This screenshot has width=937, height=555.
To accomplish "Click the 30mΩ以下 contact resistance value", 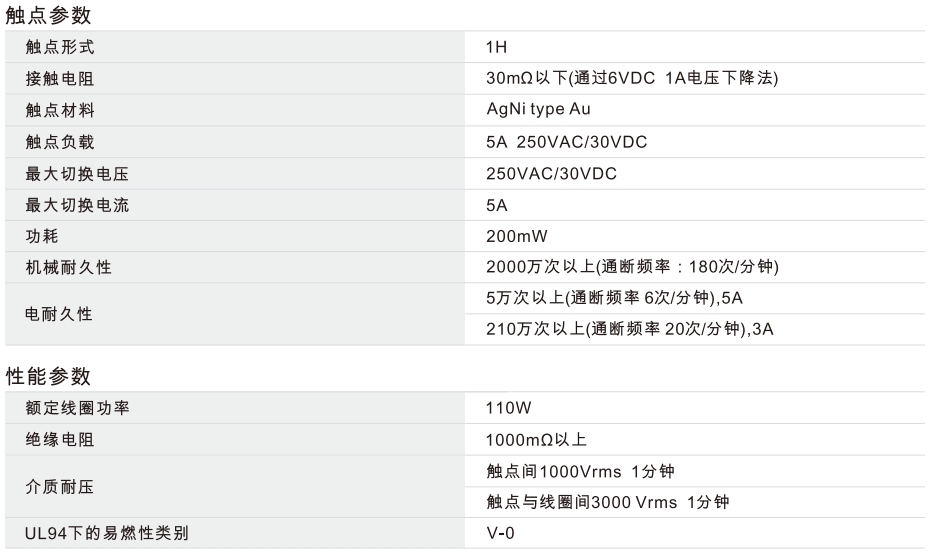I will 631,78.
